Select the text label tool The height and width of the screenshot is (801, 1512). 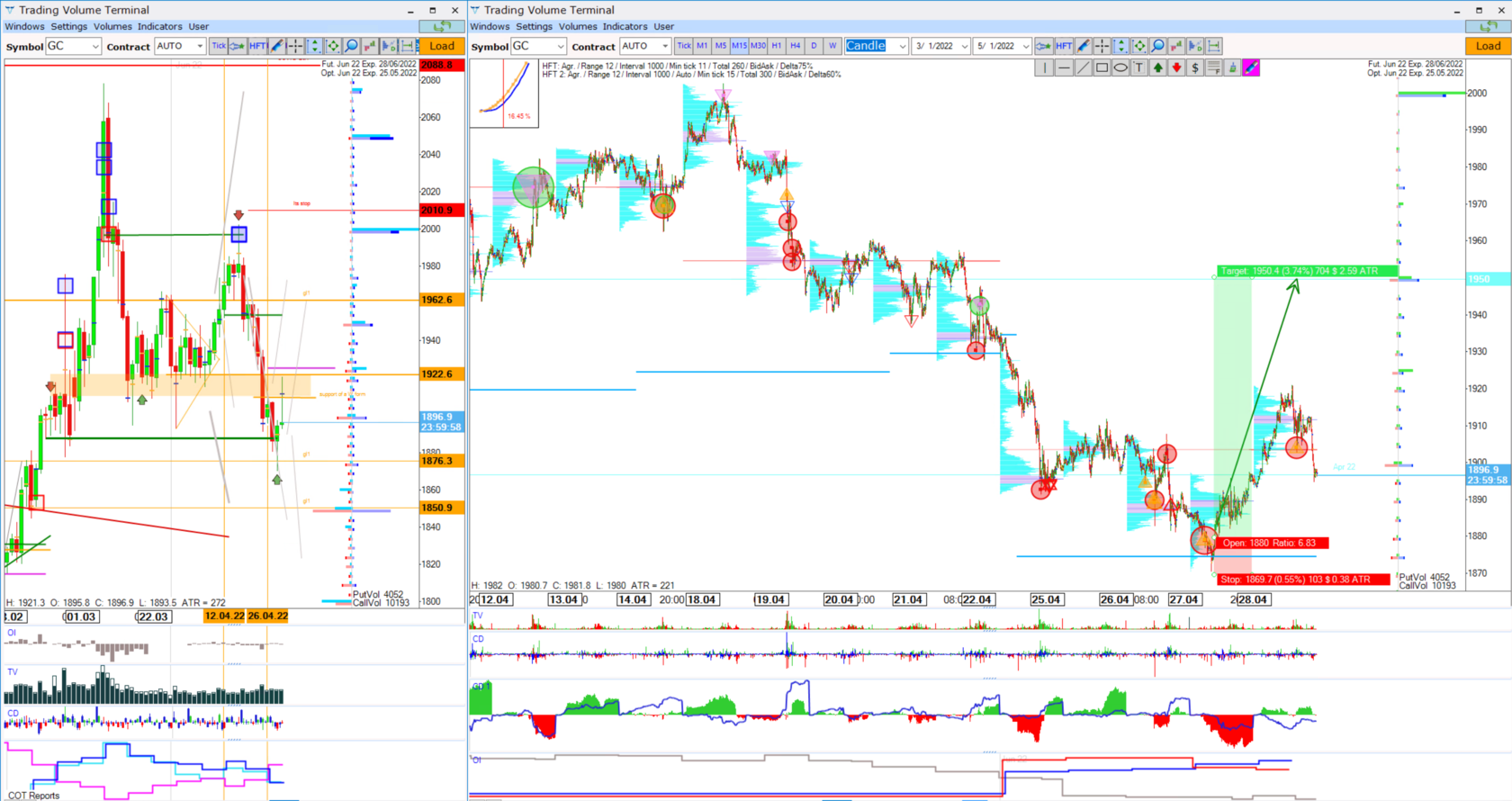point(1138,67)
